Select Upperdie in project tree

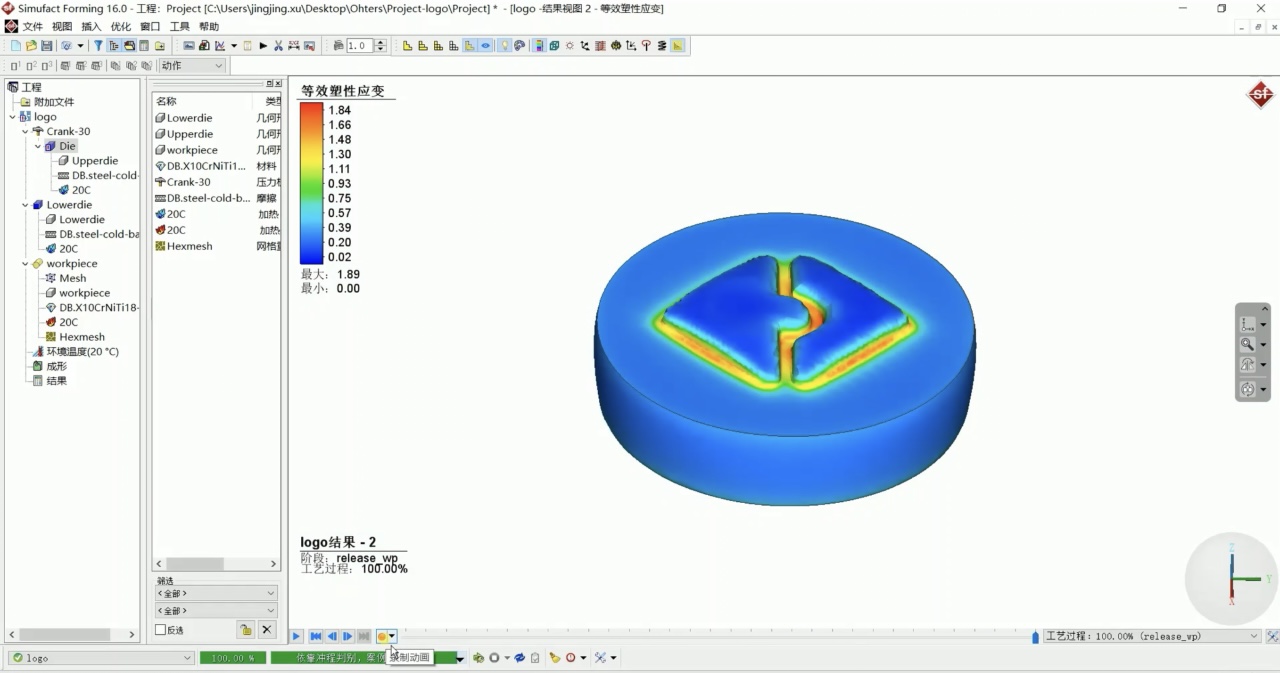click(95, 161)
